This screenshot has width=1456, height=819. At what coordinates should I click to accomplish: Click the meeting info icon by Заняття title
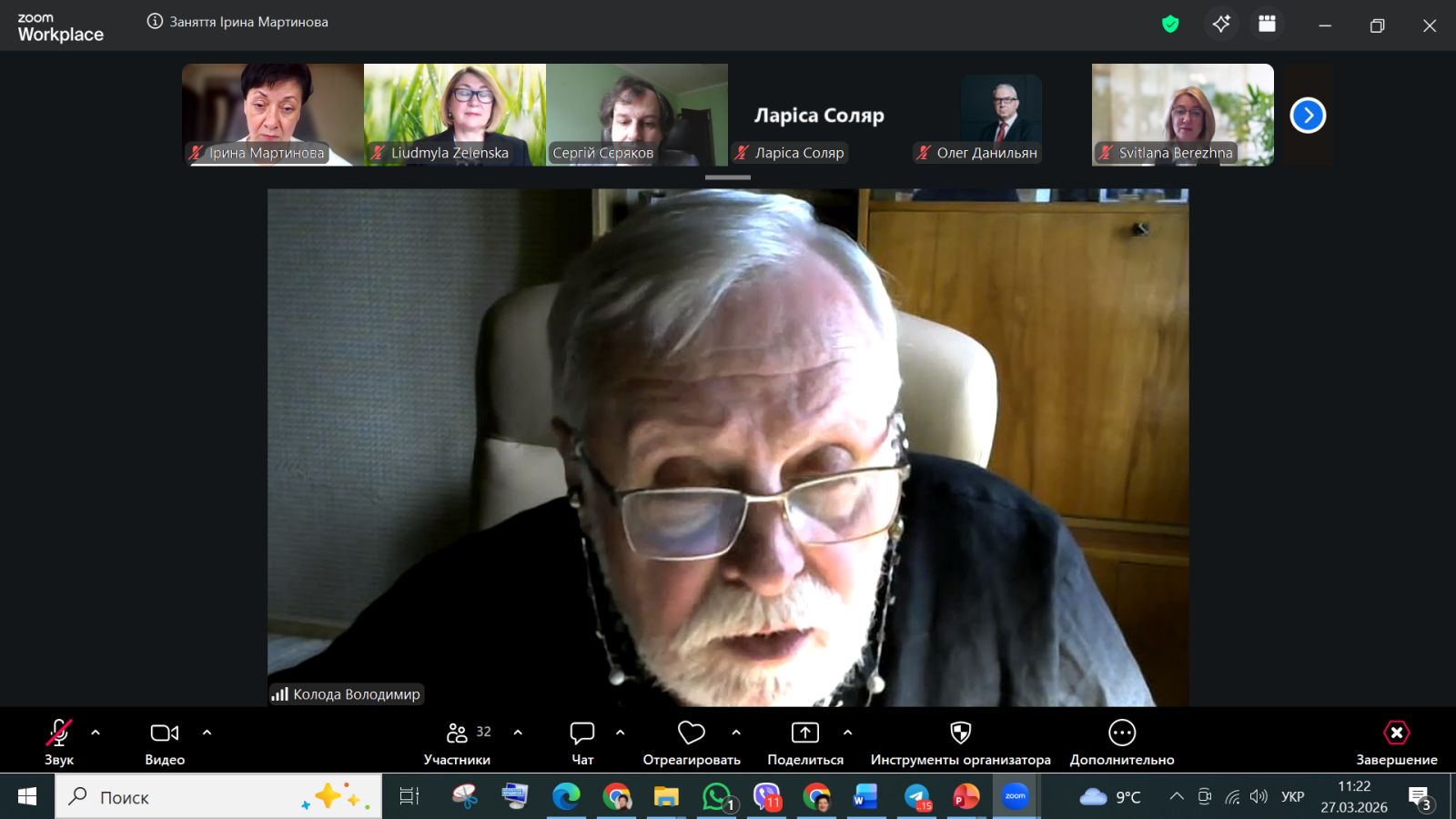tap(155, 22)
